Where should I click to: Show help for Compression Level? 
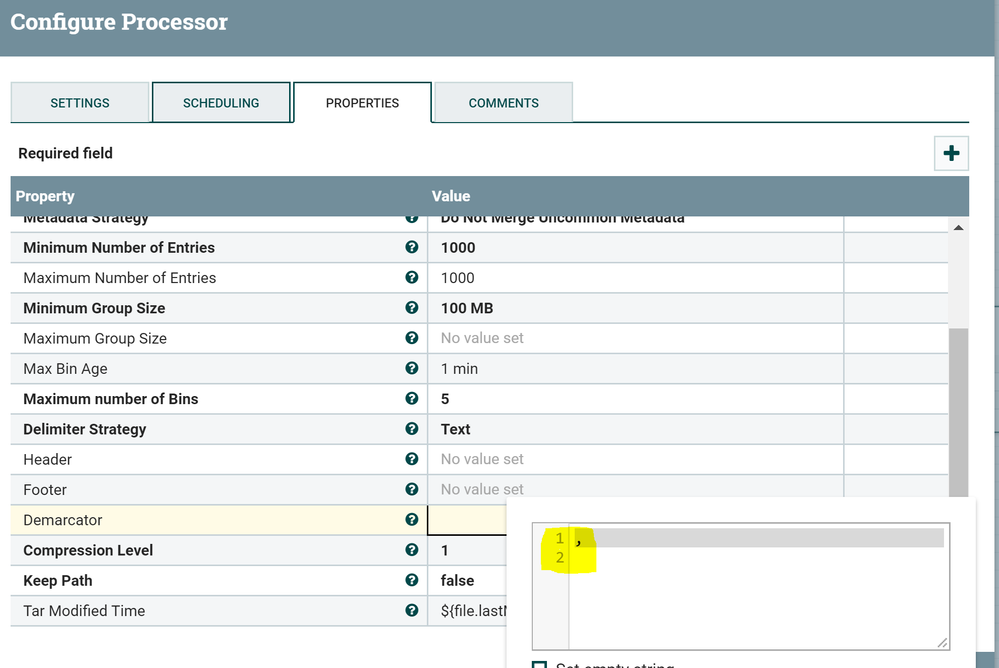412,549
